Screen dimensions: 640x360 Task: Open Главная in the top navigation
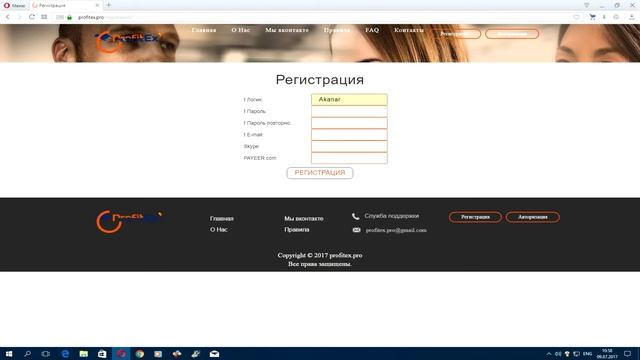pyautogui.click(x=204, y=30)
